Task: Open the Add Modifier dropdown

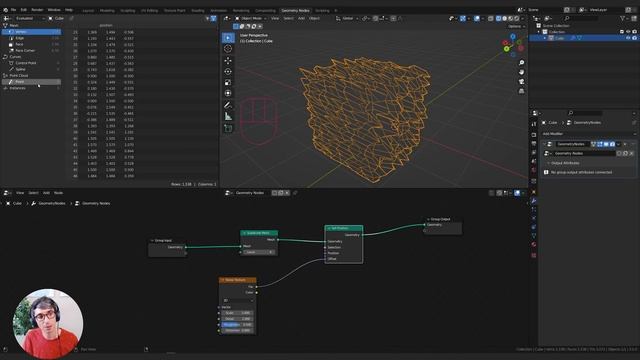Action: (x=588, y=134)
